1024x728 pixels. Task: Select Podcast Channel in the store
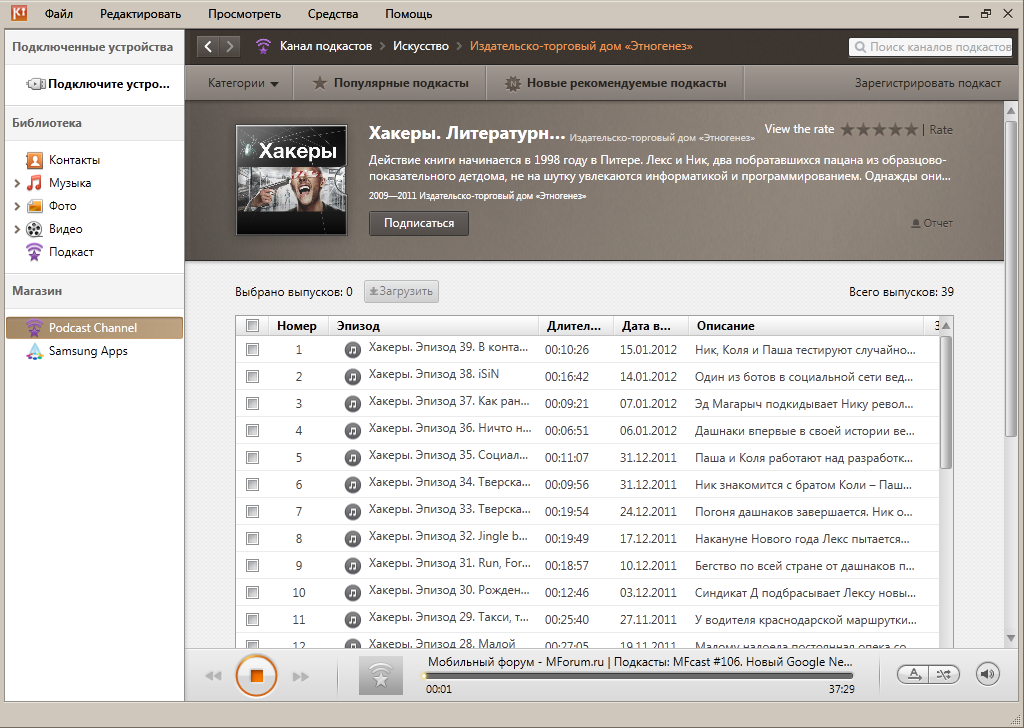click(94, 328)
